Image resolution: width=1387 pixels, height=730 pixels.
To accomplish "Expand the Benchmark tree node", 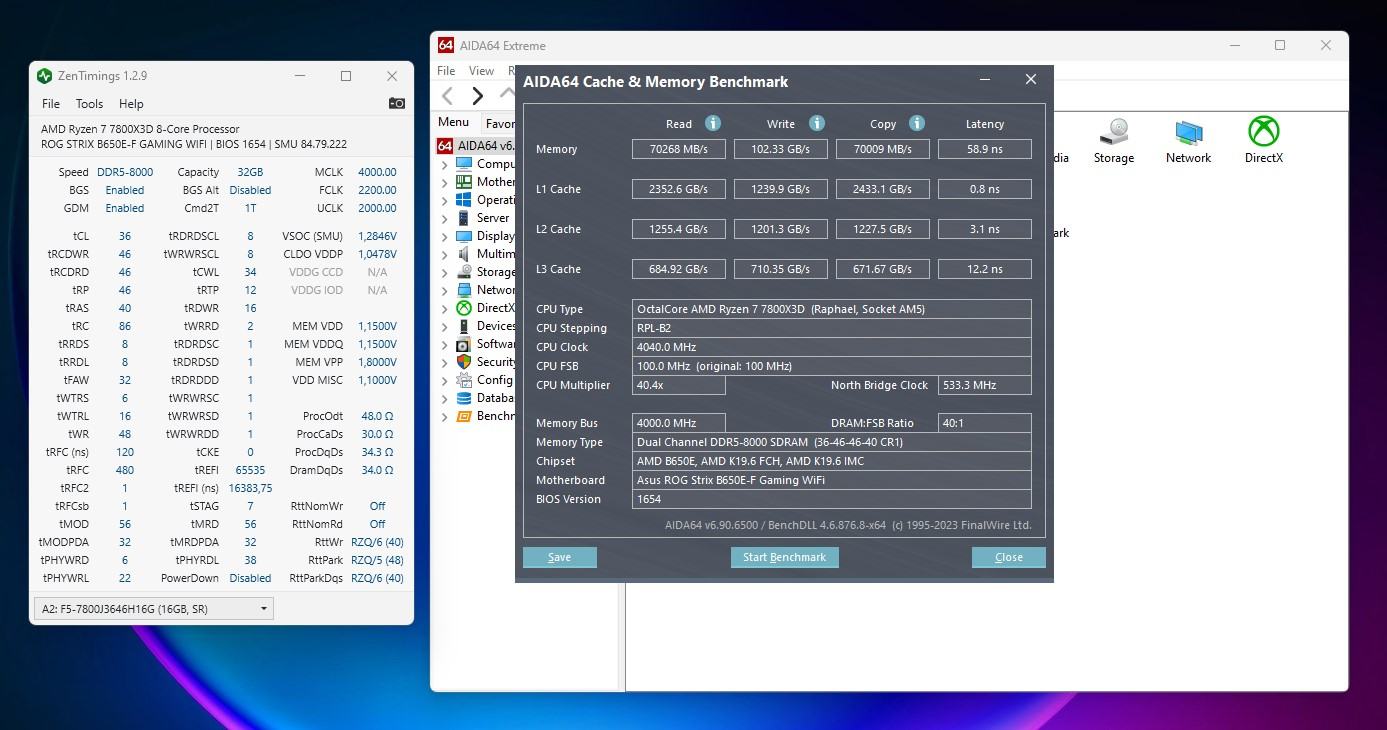I will [445, 416].
